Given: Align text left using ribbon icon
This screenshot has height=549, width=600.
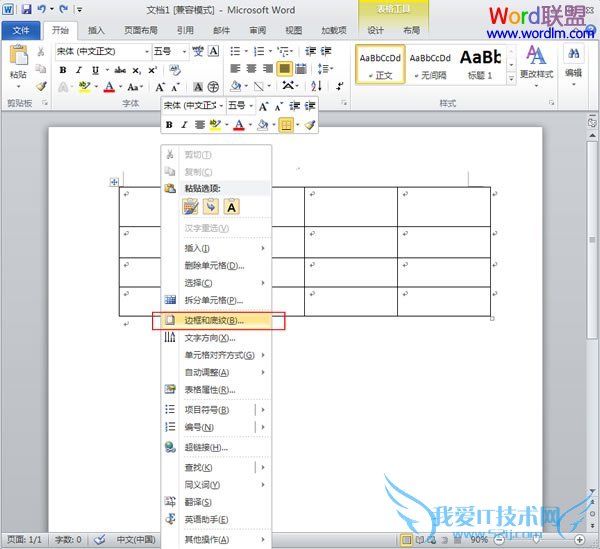Looking at the screenshot, I should coord(235,69).
